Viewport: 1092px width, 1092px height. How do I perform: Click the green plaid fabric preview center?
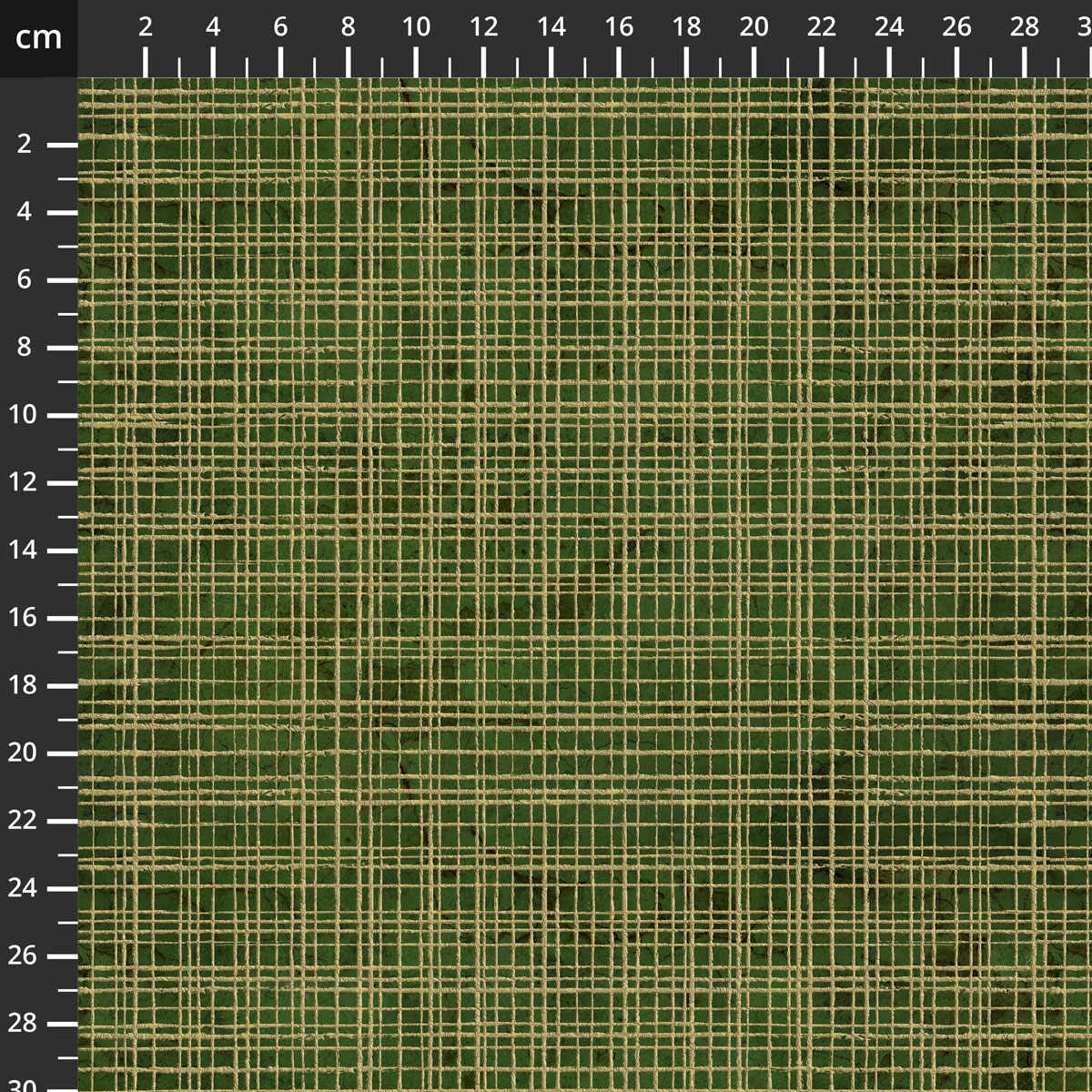585,585
